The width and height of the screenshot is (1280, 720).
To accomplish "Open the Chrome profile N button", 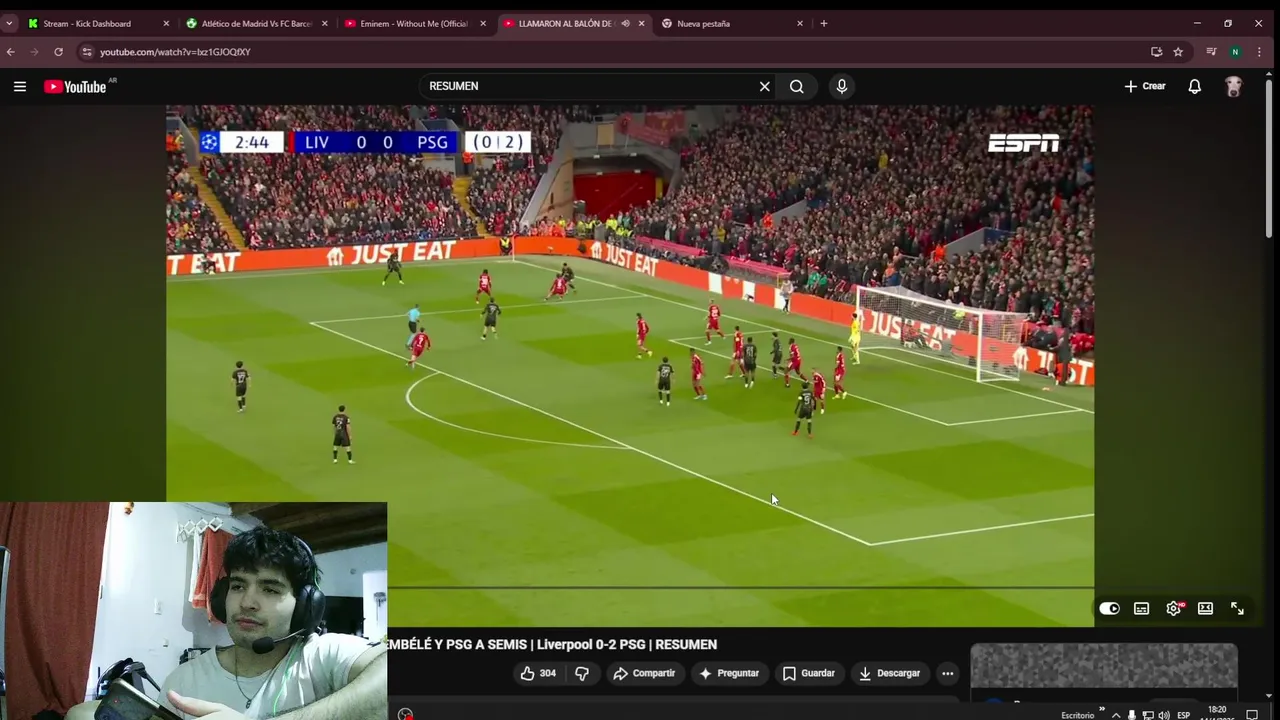I will click(1235, 52).
